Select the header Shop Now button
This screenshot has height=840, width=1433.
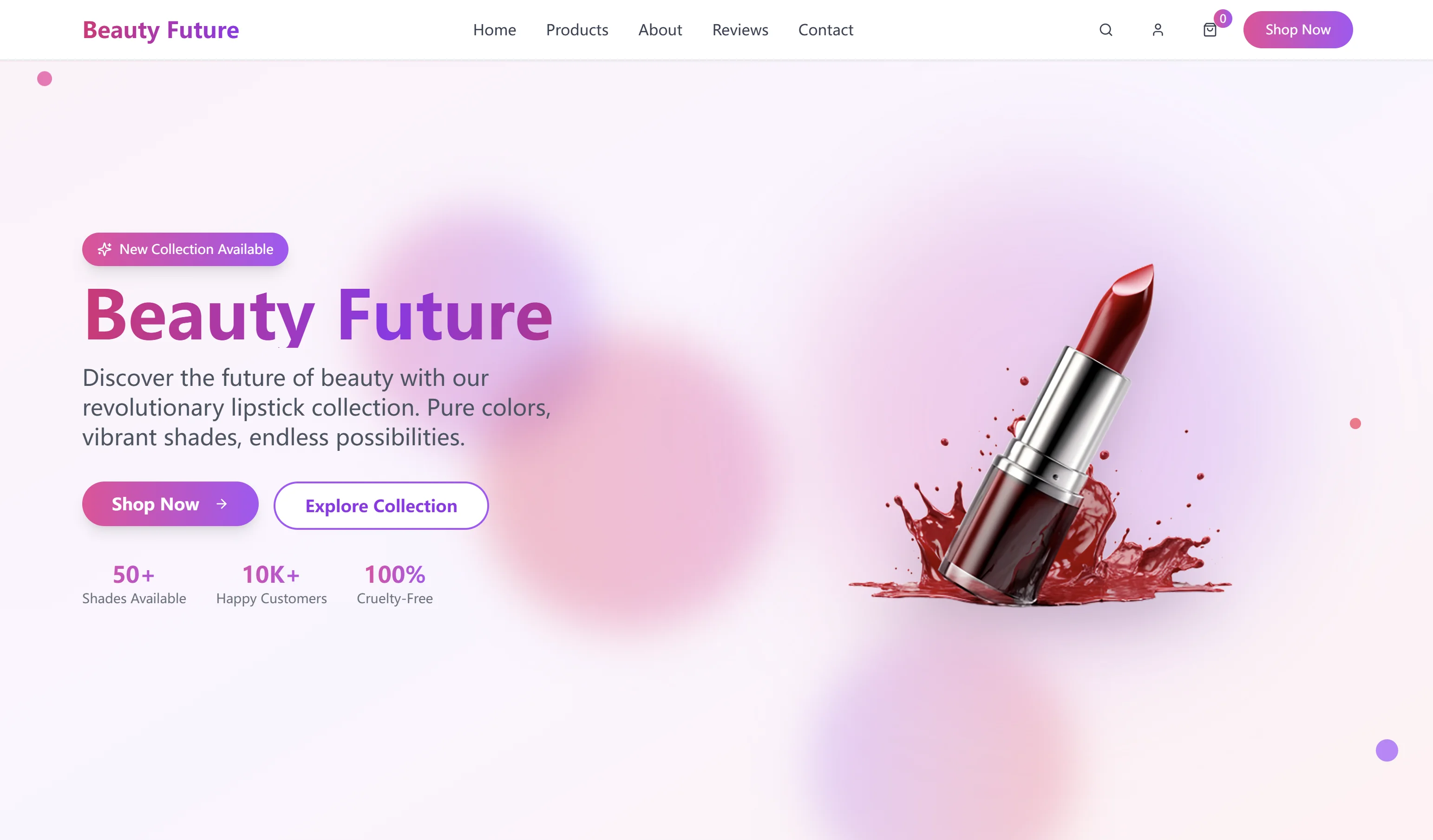pyautogui.click(x=1298, y=30)
